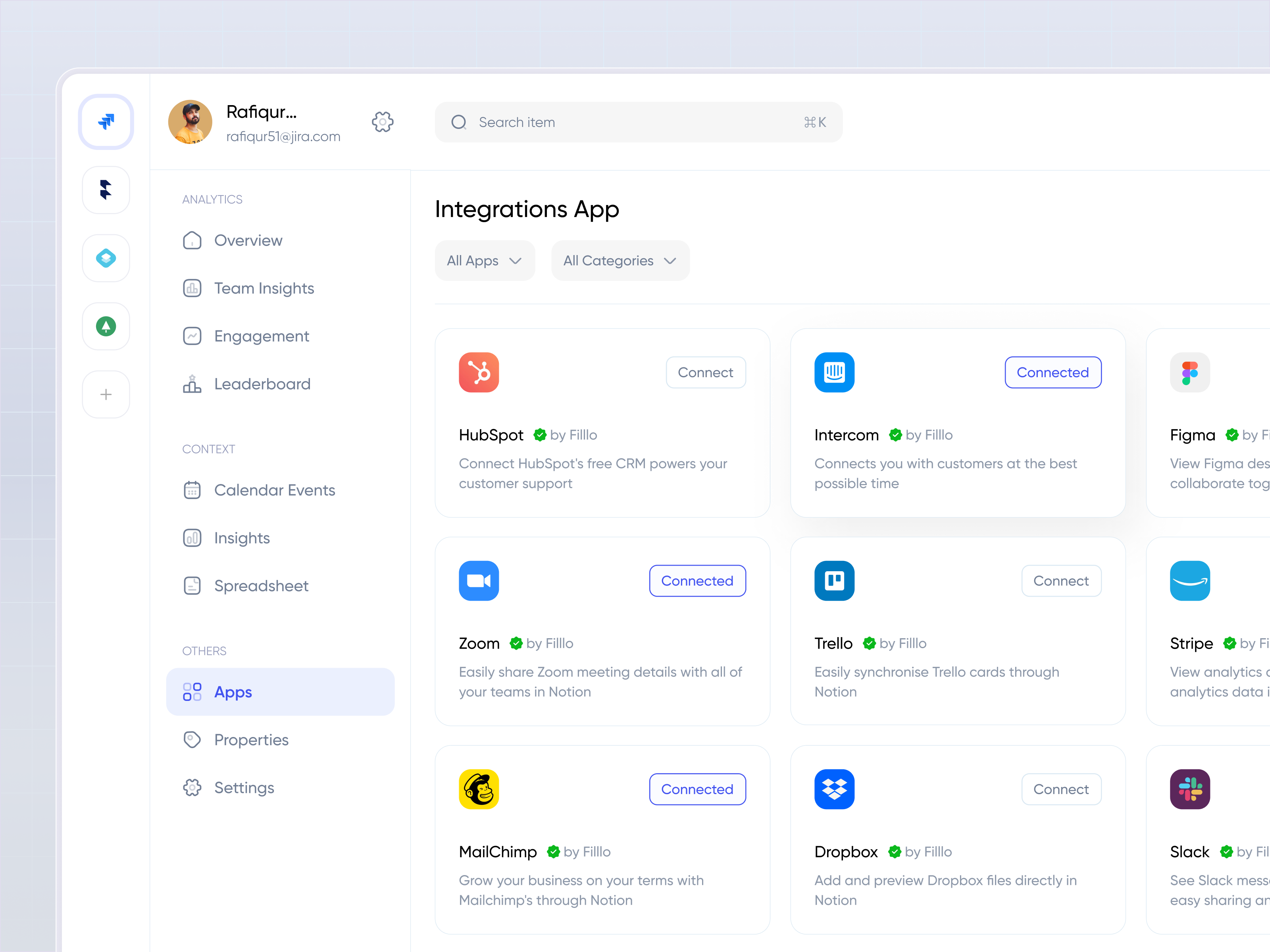Open the MailChimp app icon

[478, 789]
